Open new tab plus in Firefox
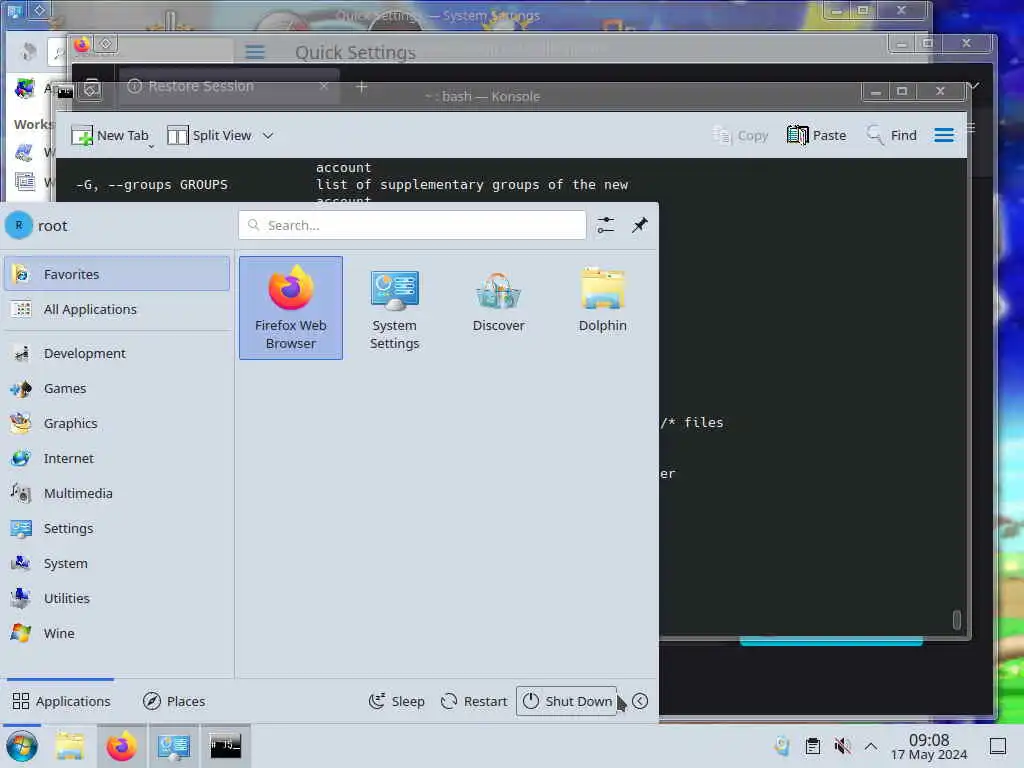The image size is (1024, 768). 361,86
